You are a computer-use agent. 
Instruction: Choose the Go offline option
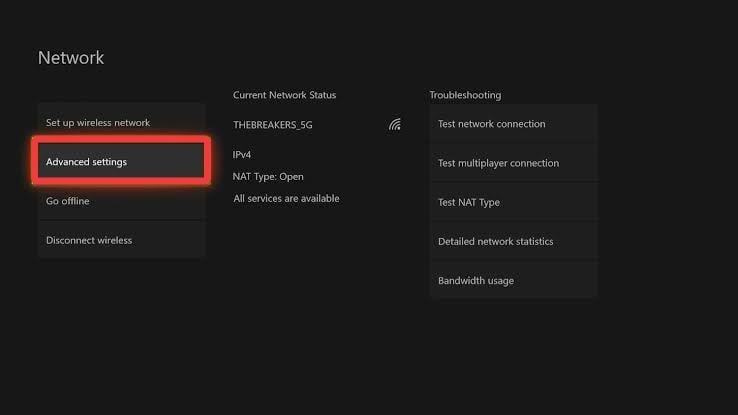[x=121, y=201]
